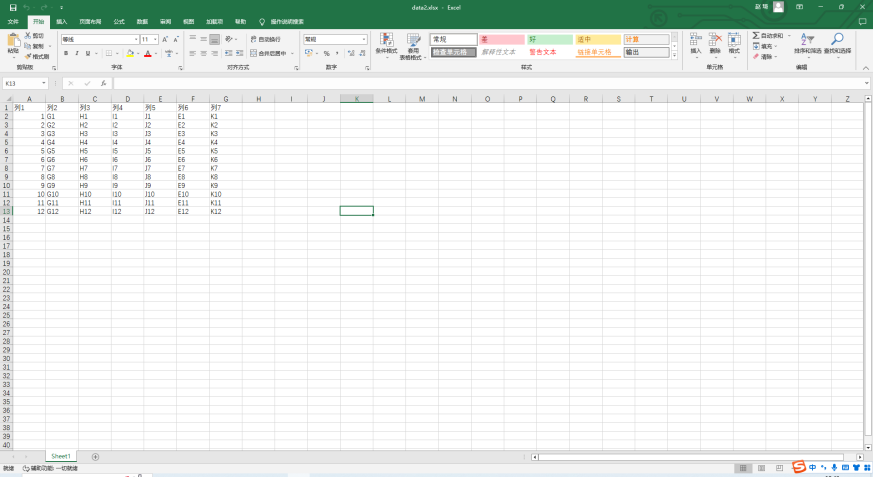Apply yellow fill color to cell

click(x=130, y=53)
